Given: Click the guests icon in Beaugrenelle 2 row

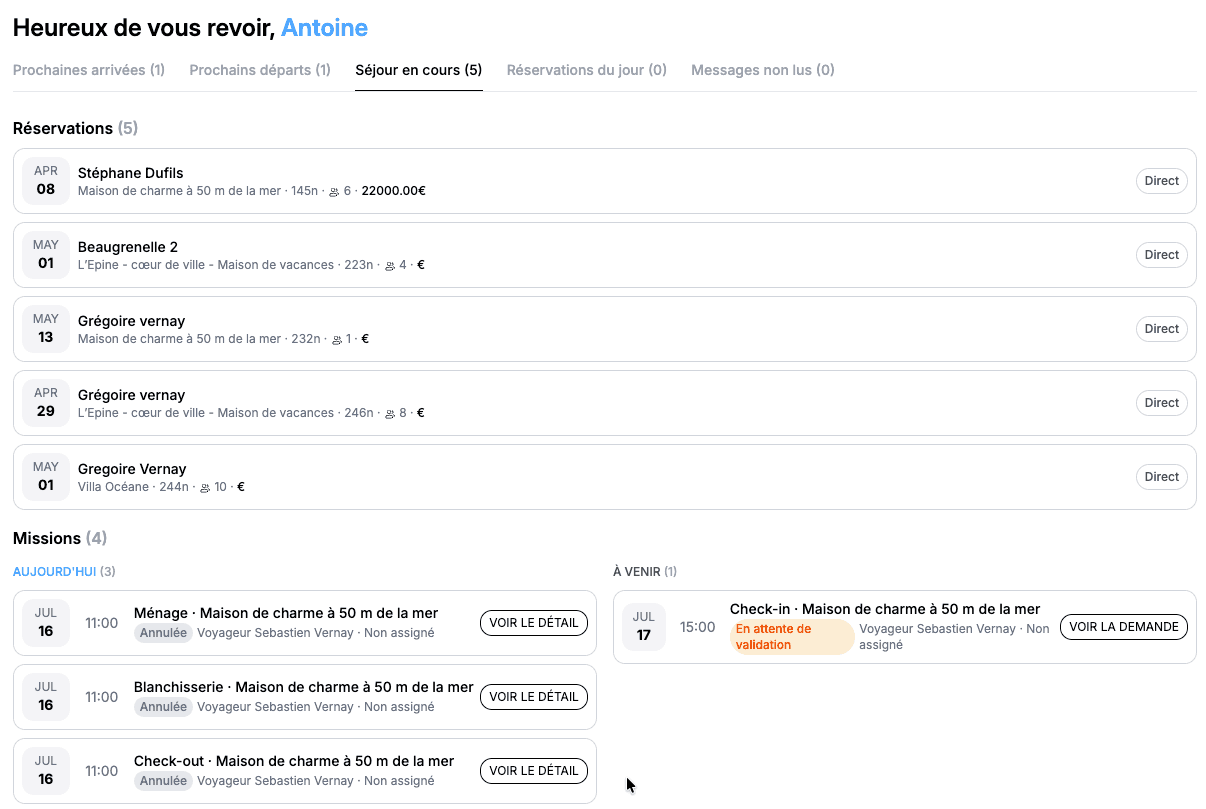Looking at the screenshot, I should pyautogui.click(x=390, y=265).
